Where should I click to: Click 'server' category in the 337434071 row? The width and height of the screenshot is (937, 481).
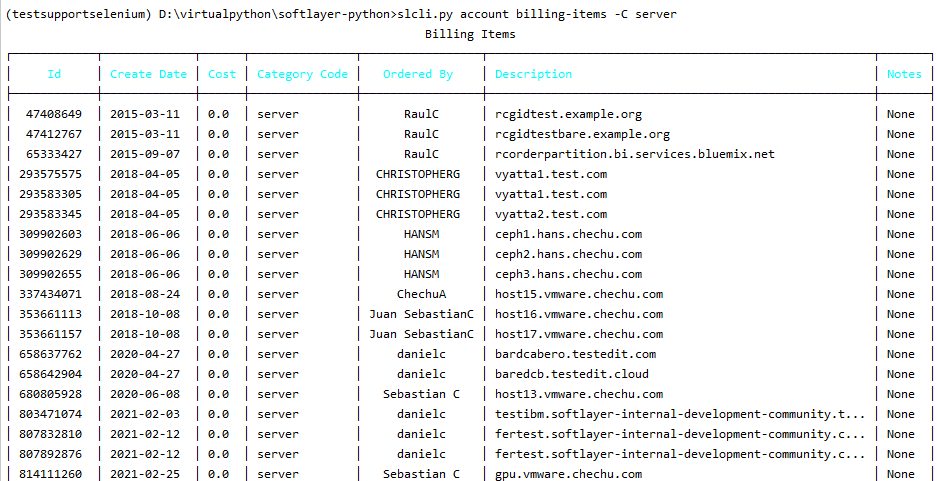278,294
